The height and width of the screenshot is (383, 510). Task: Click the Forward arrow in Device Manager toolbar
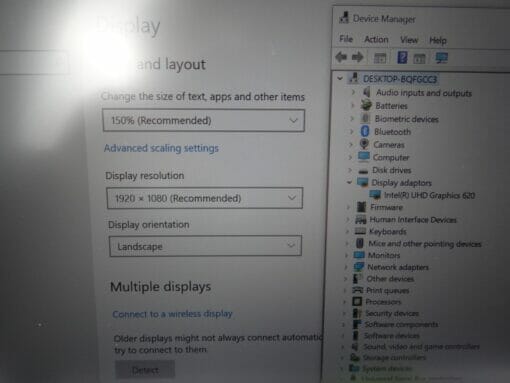tap(357, 57)
